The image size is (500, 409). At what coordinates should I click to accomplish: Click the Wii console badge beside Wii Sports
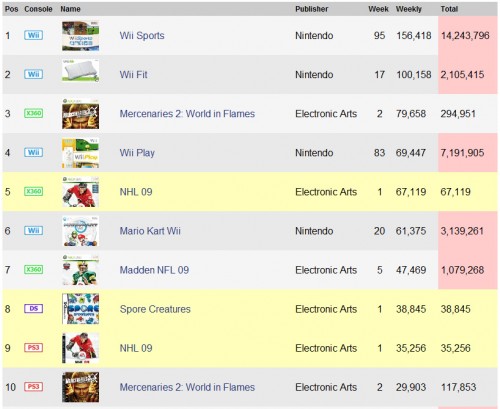point(33,35)
